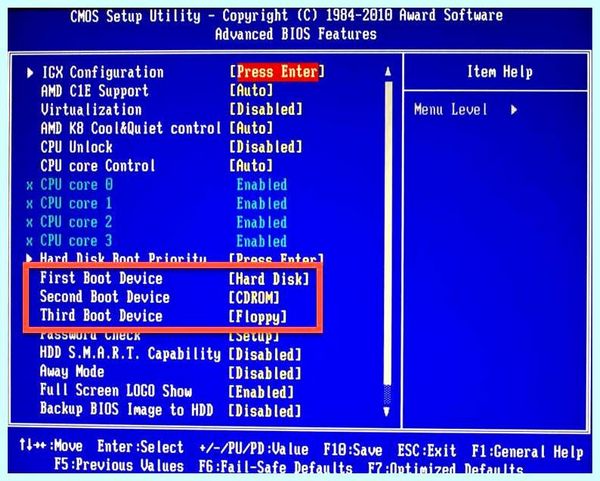Select the CPU Unlock label
Screen dimensions: 600x481
coord(77,147)
